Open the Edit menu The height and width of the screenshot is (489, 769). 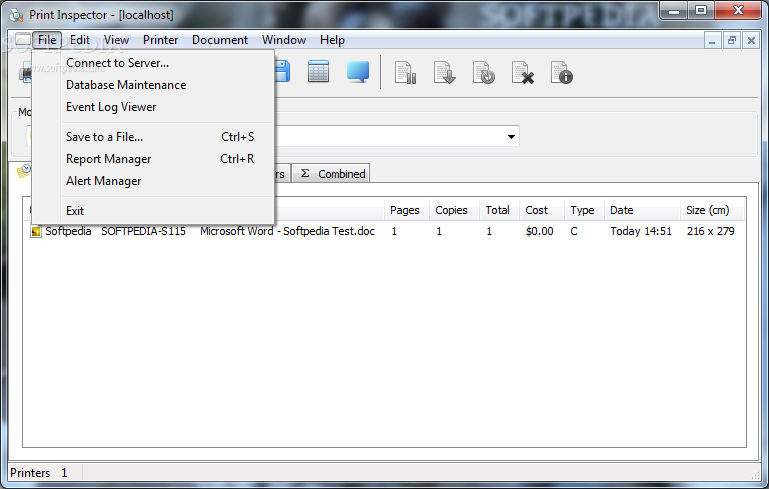(79, 40)
